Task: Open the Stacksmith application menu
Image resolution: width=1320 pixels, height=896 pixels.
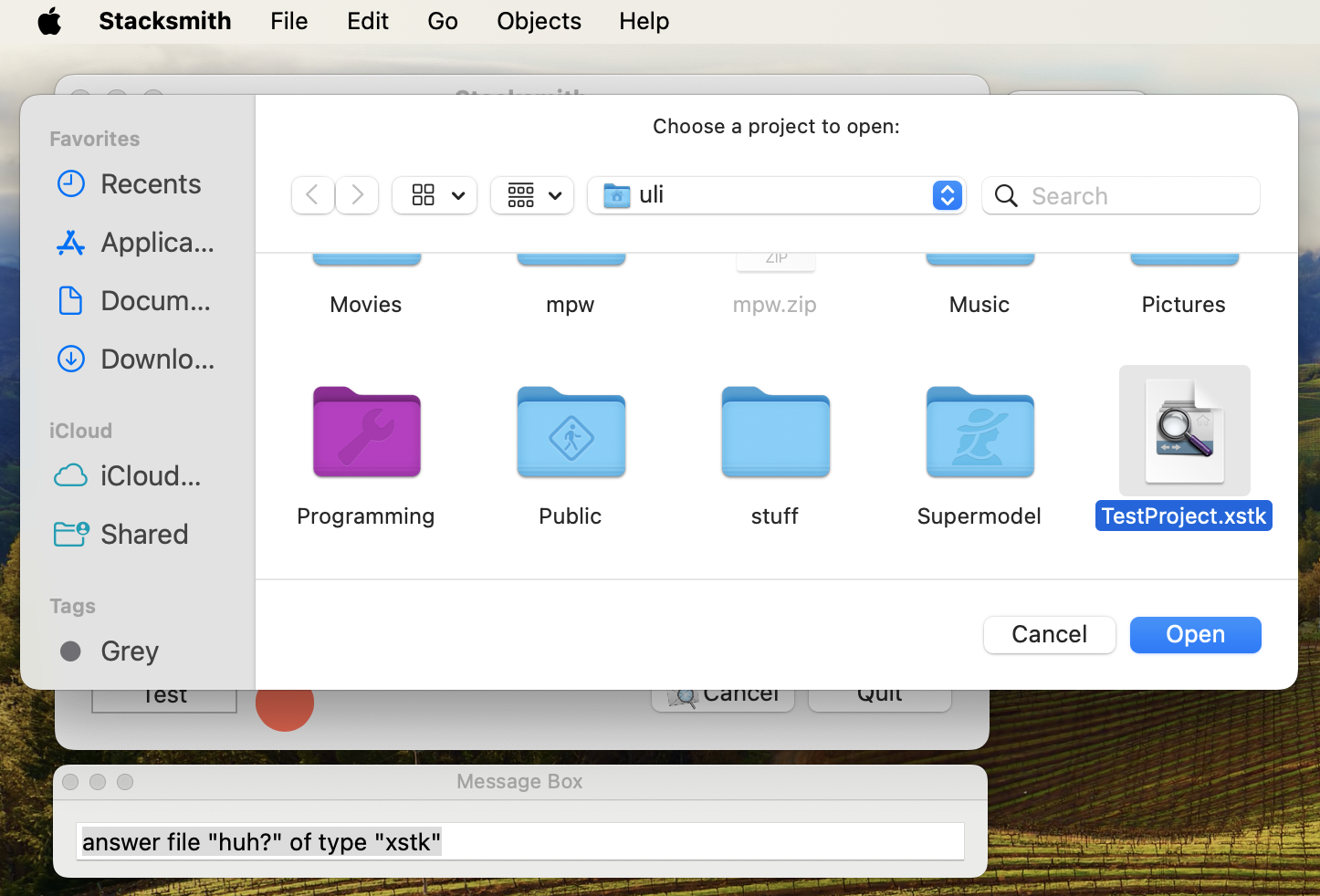Action: click(x=165, y=21)
